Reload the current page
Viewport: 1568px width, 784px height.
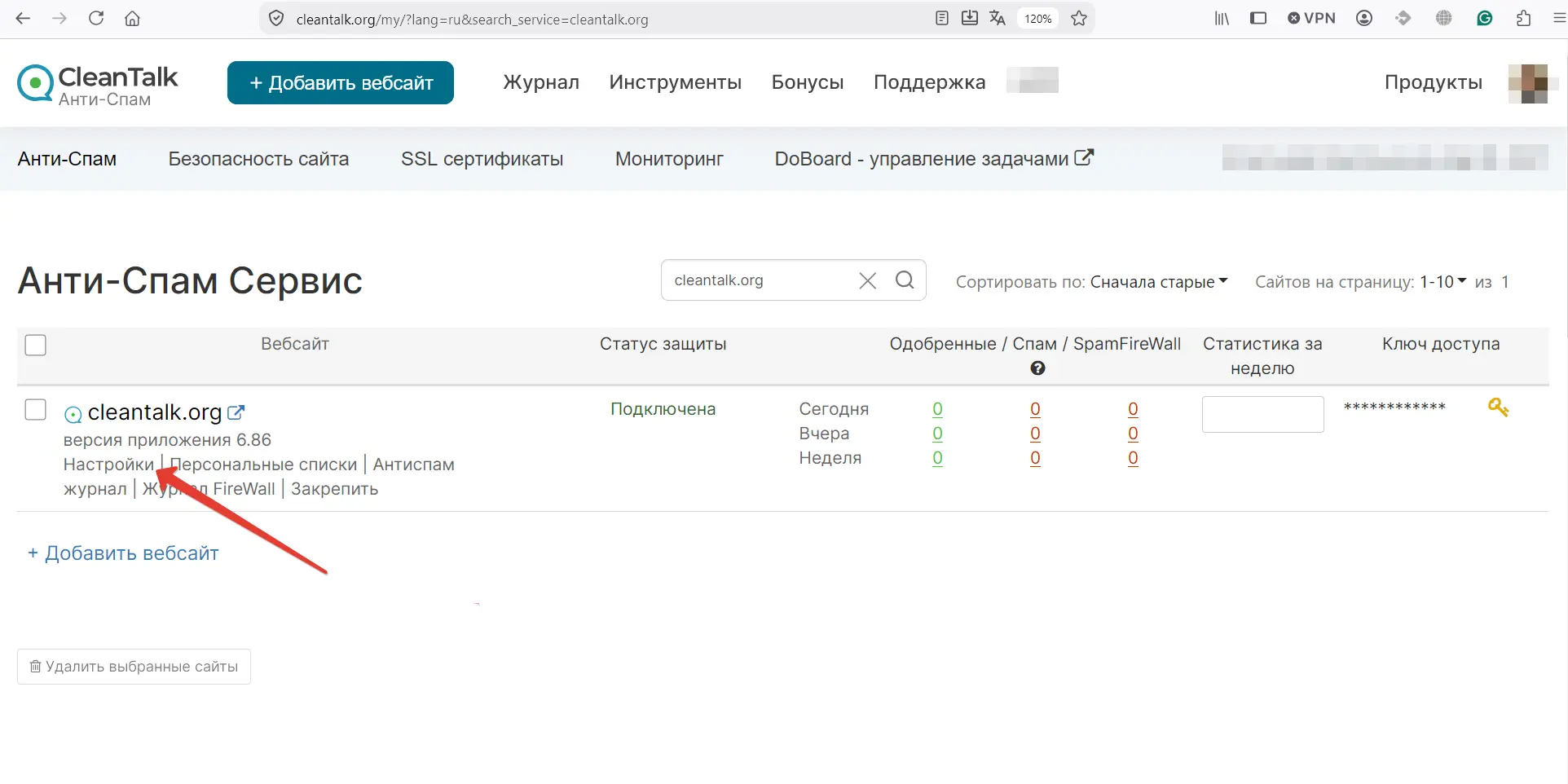click(96, 18)
